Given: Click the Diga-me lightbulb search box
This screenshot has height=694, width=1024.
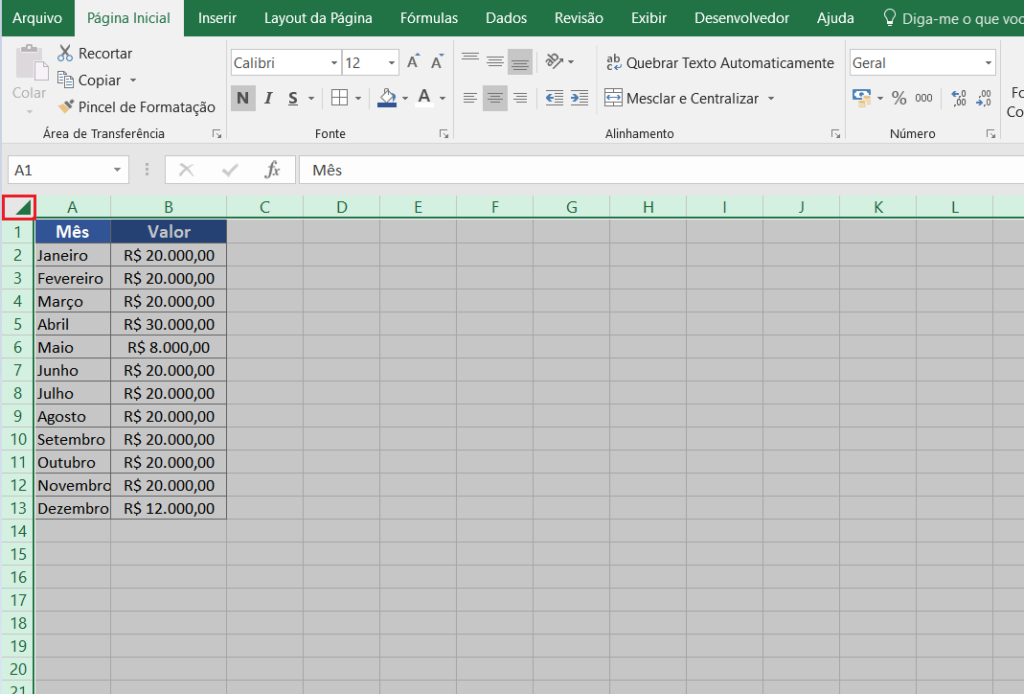Looking at the screenshot, I should [x=952, y=18].
